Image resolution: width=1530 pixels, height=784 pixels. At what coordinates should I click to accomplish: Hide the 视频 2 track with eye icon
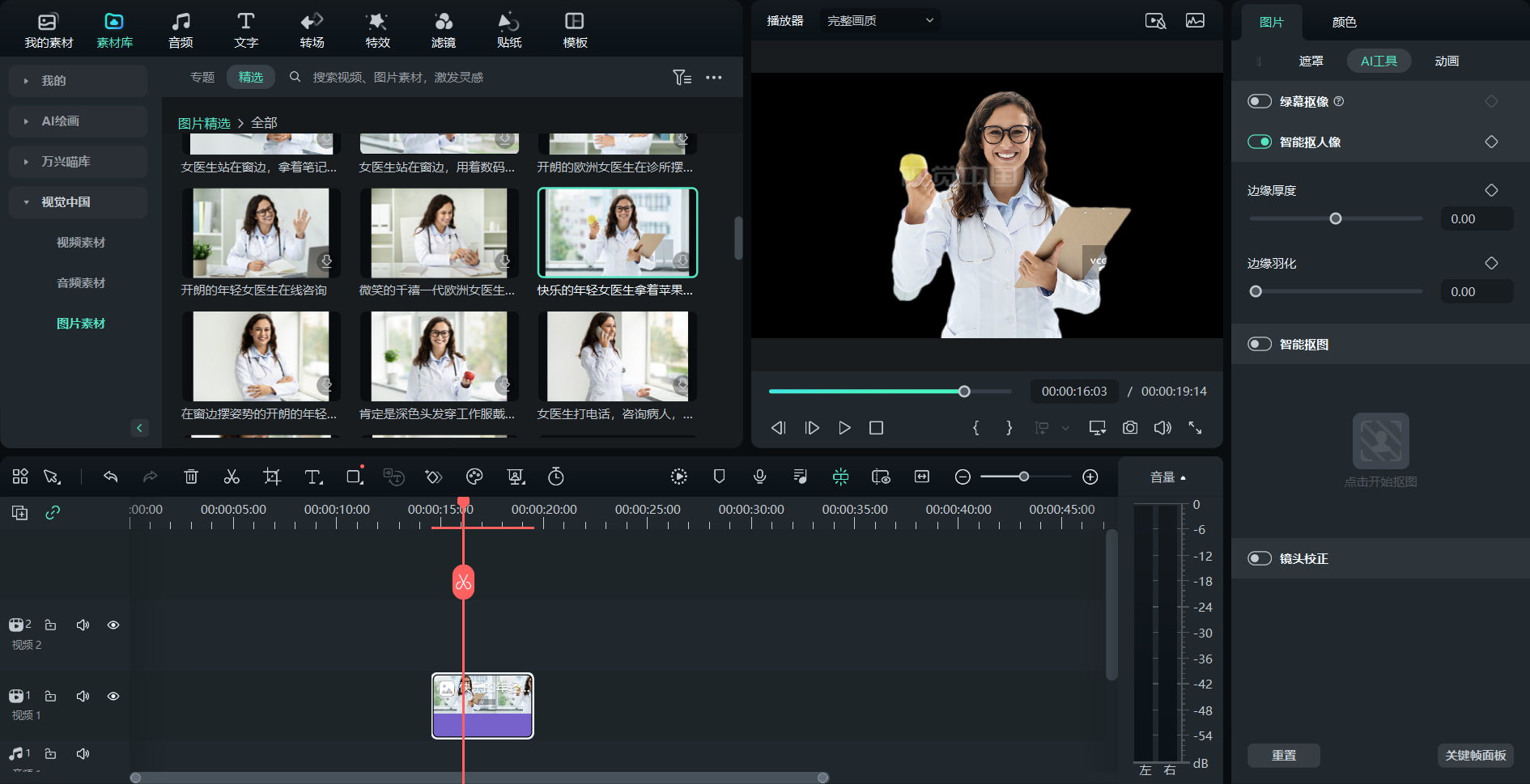click(x=113, y=625)
